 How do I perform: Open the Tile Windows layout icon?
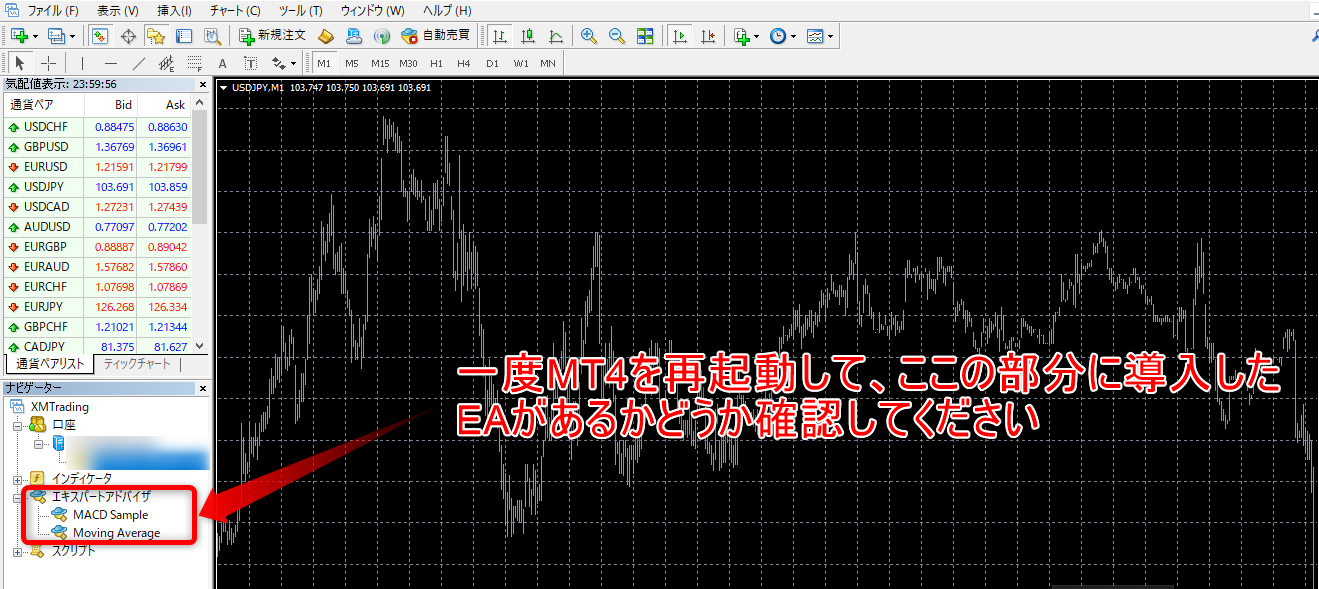click(645, 36)
